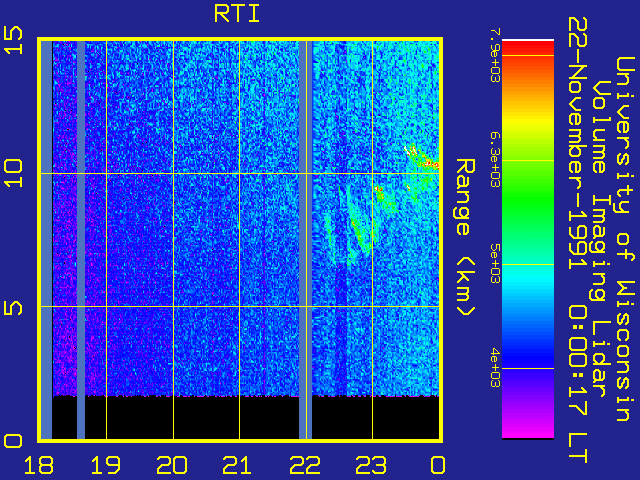Click the red top of the color bar
Screen dimensions: 640x480
point(528,49)
